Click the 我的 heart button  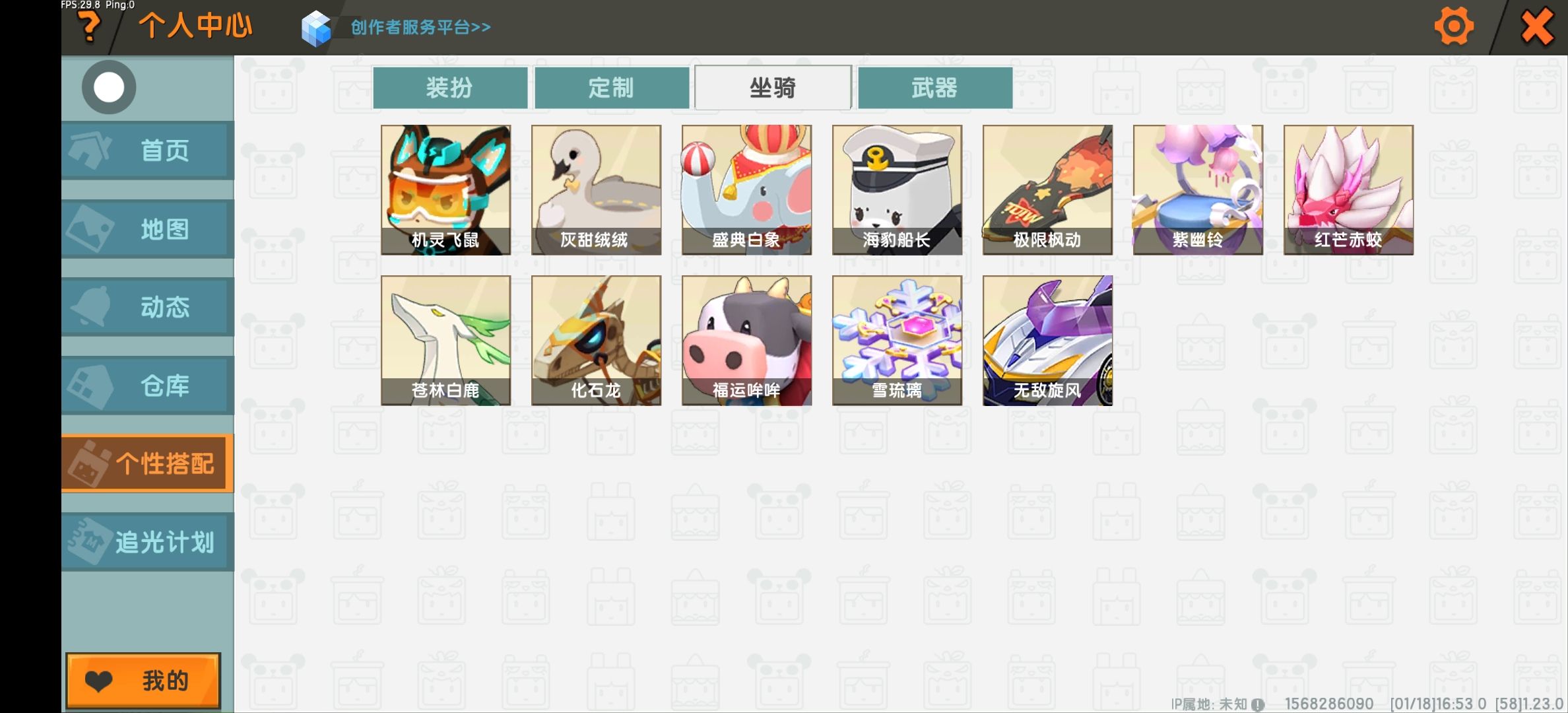tap(143, 681)
